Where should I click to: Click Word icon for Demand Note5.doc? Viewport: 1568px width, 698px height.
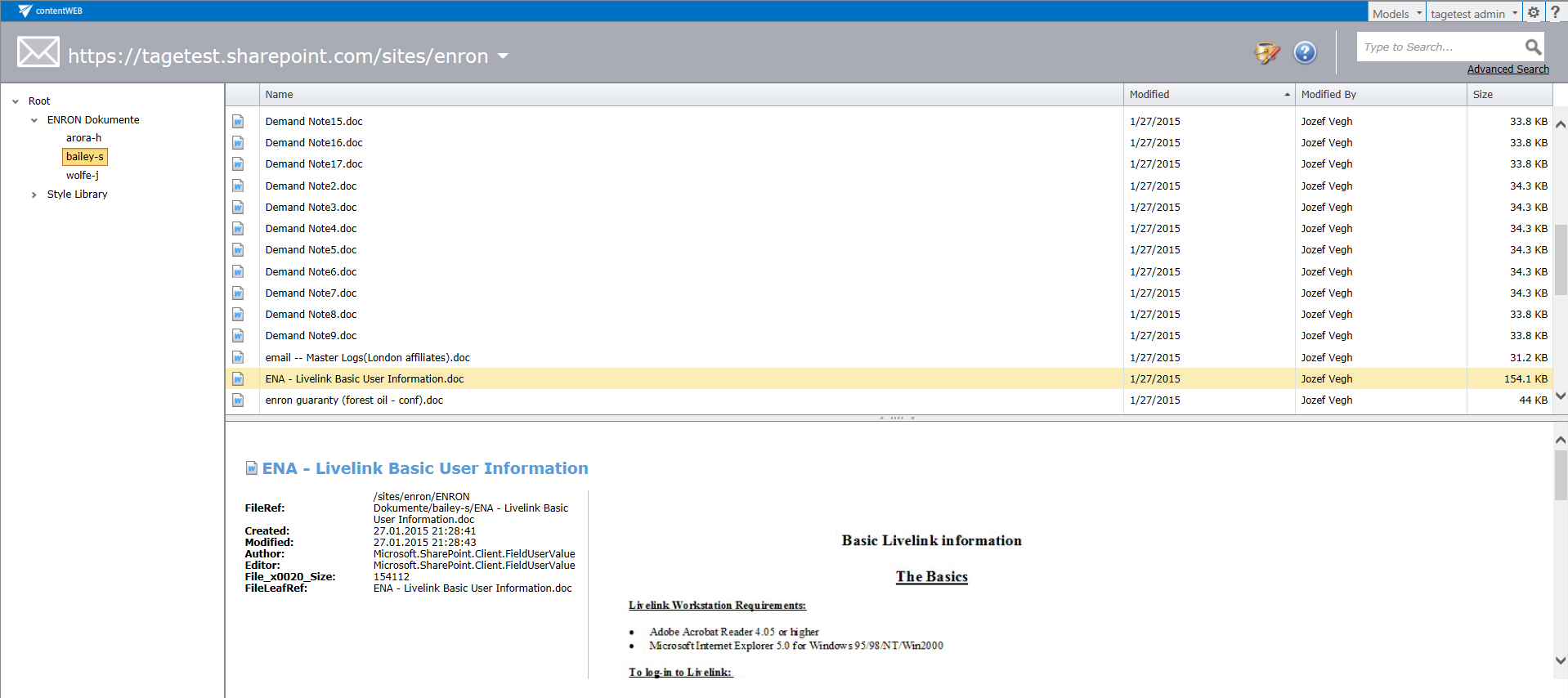(x=238, y=249)
